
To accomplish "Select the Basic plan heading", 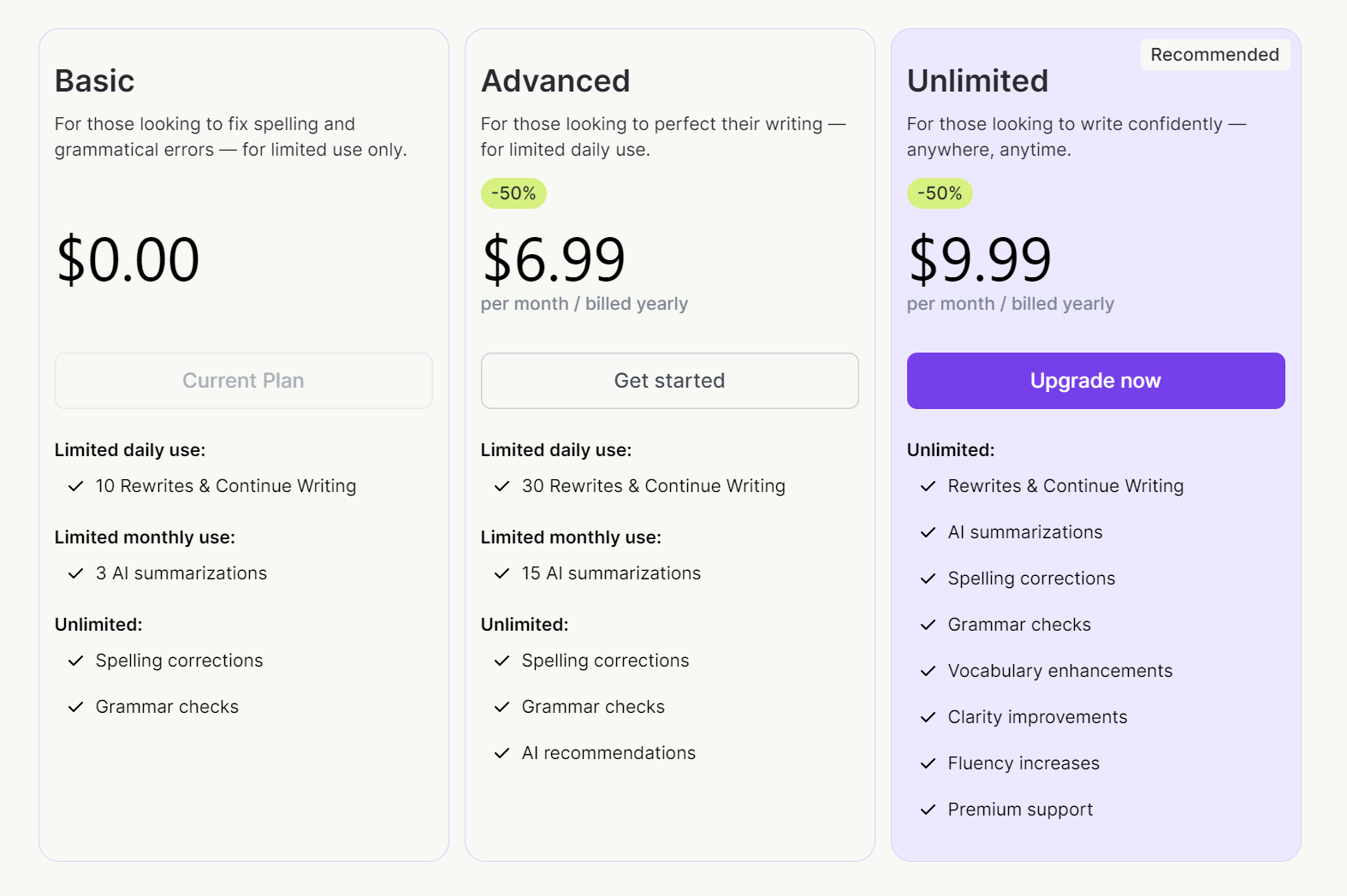I will click(x=95, y=81).
